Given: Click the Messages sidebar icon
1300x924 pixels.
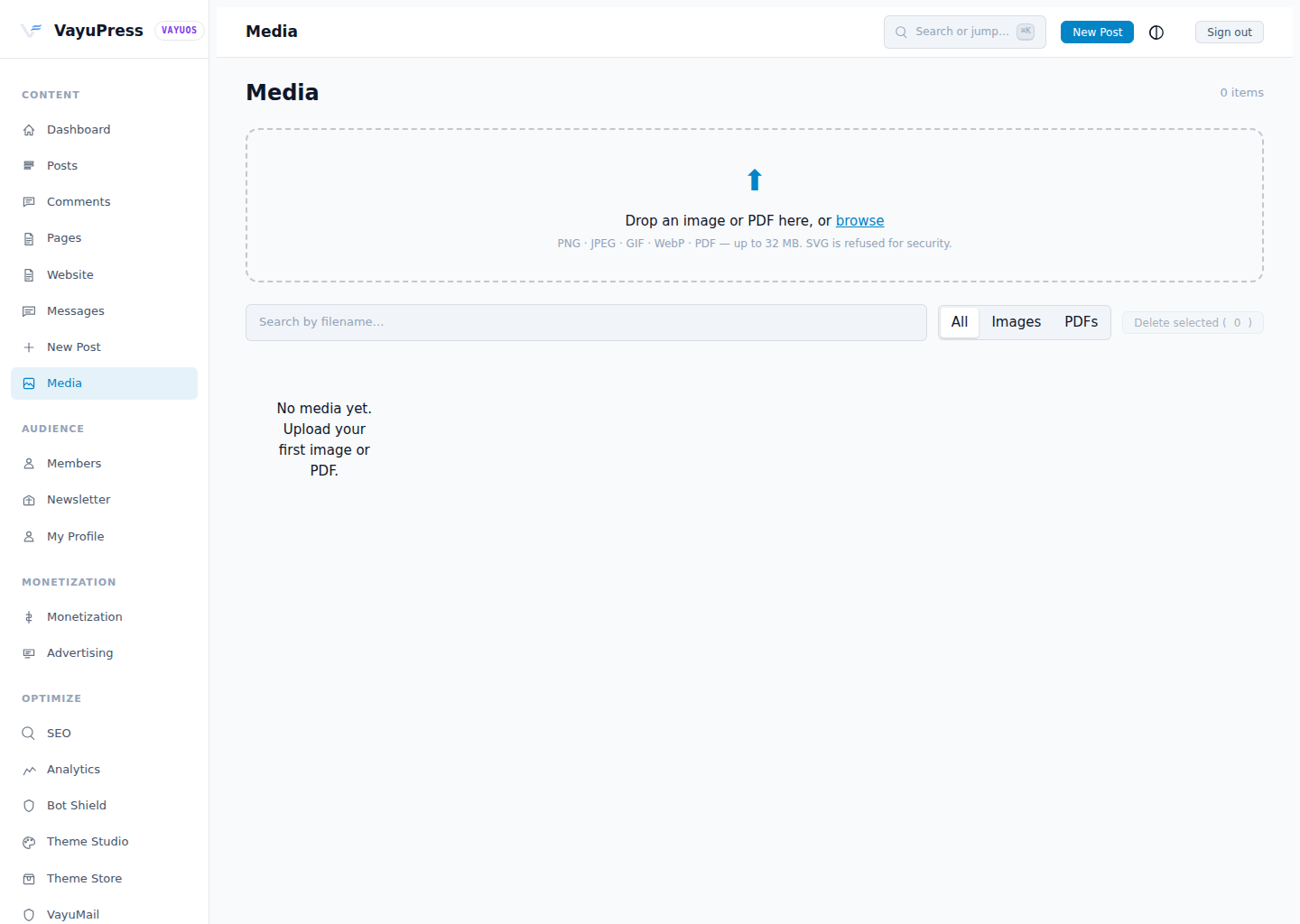Looking at the screenshot, I should click(29, 311).
